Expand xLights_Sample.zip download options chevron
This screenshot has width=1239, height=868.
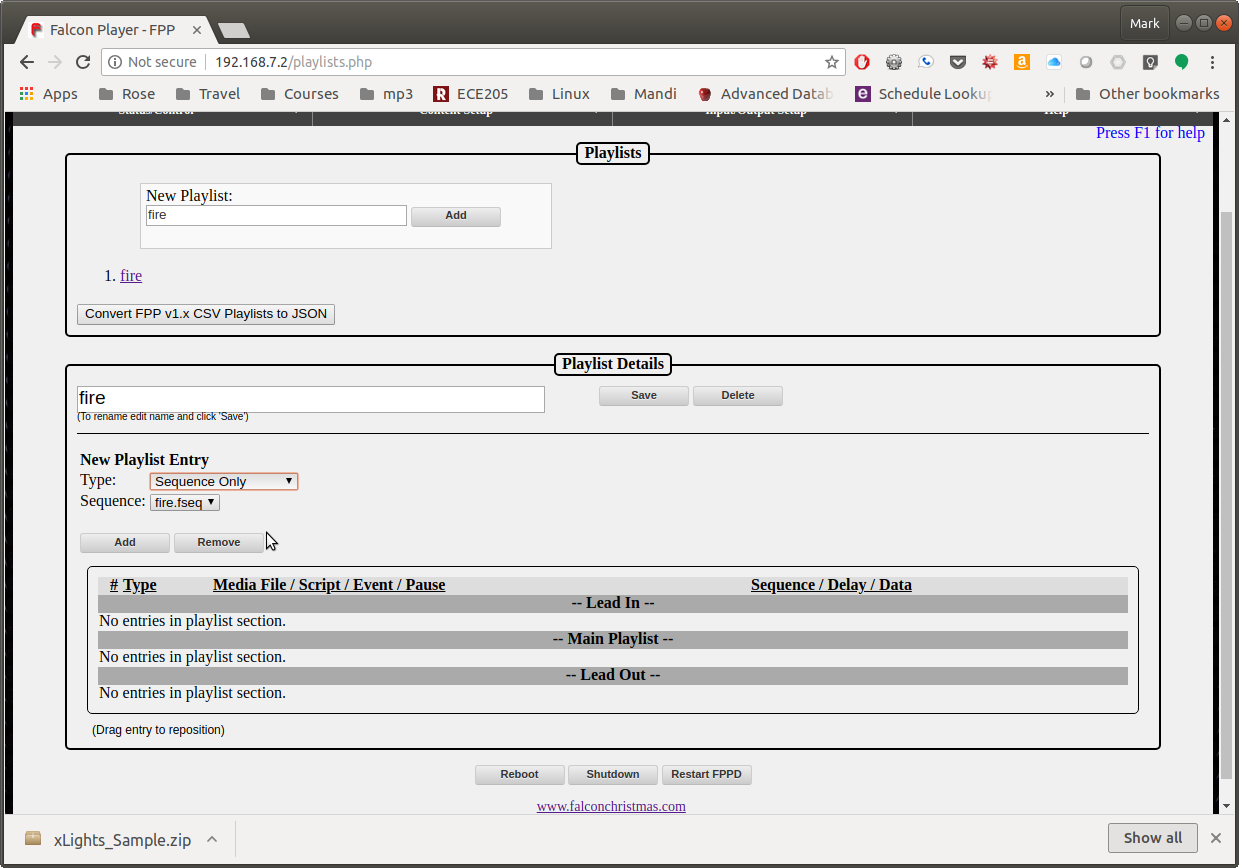212,839
